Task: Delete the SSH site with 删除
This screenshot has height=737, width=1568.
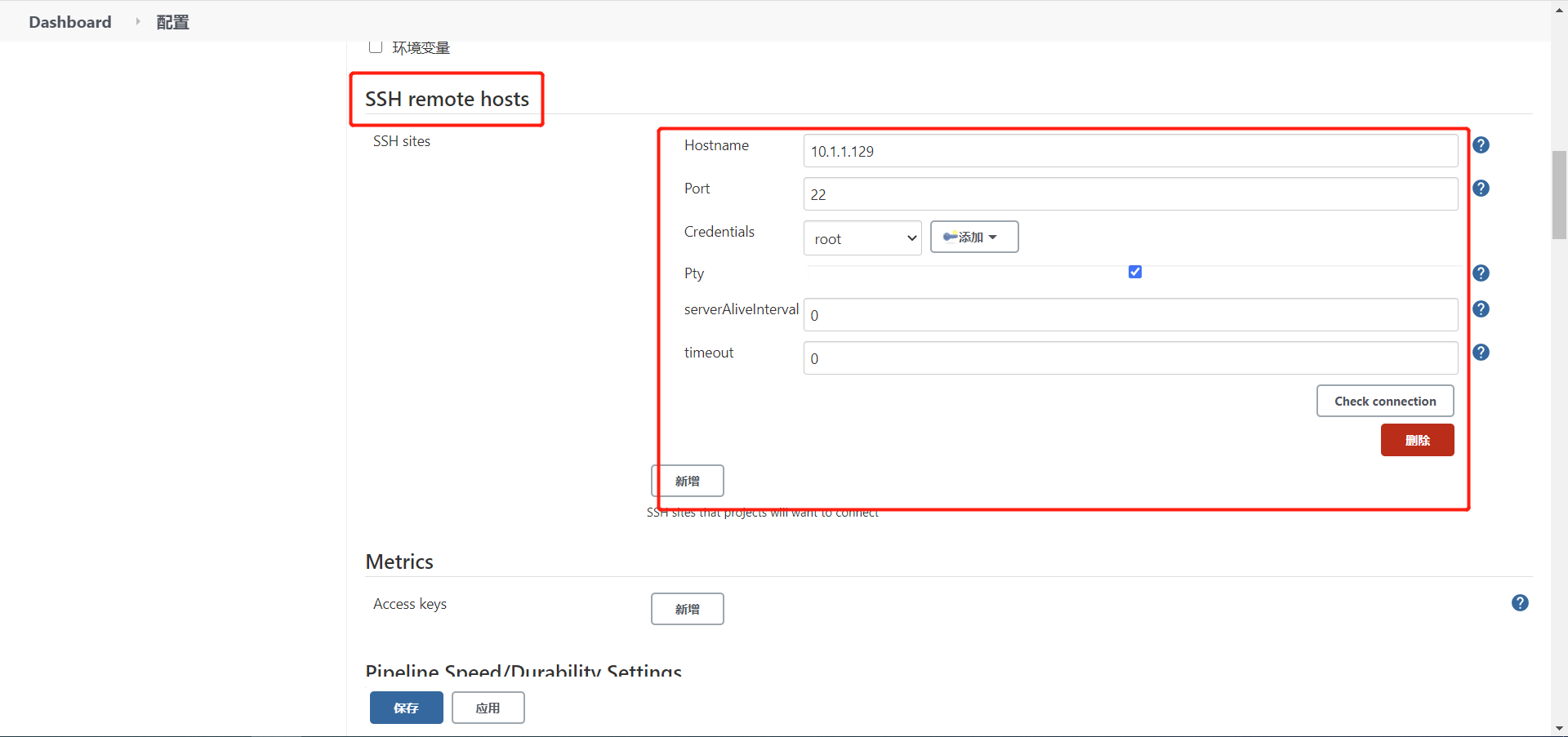Action: pyautogui.click(x=1417, y=440)
